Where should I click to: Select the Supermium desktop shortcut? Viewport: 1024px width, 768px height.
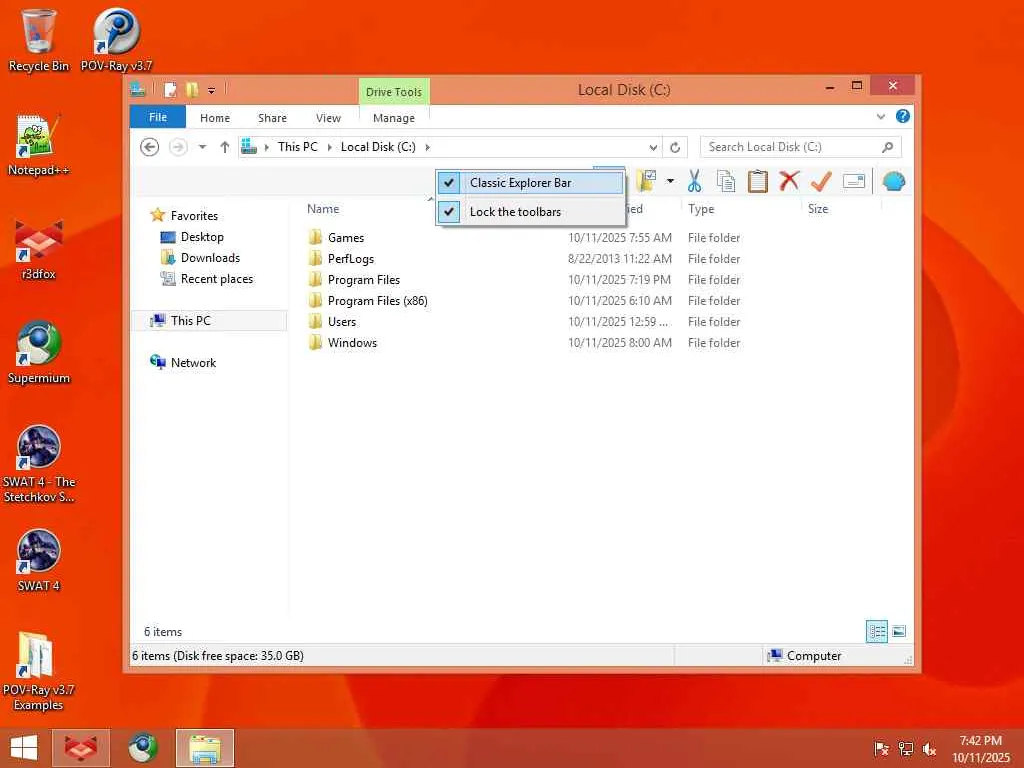tap(39, 353)
